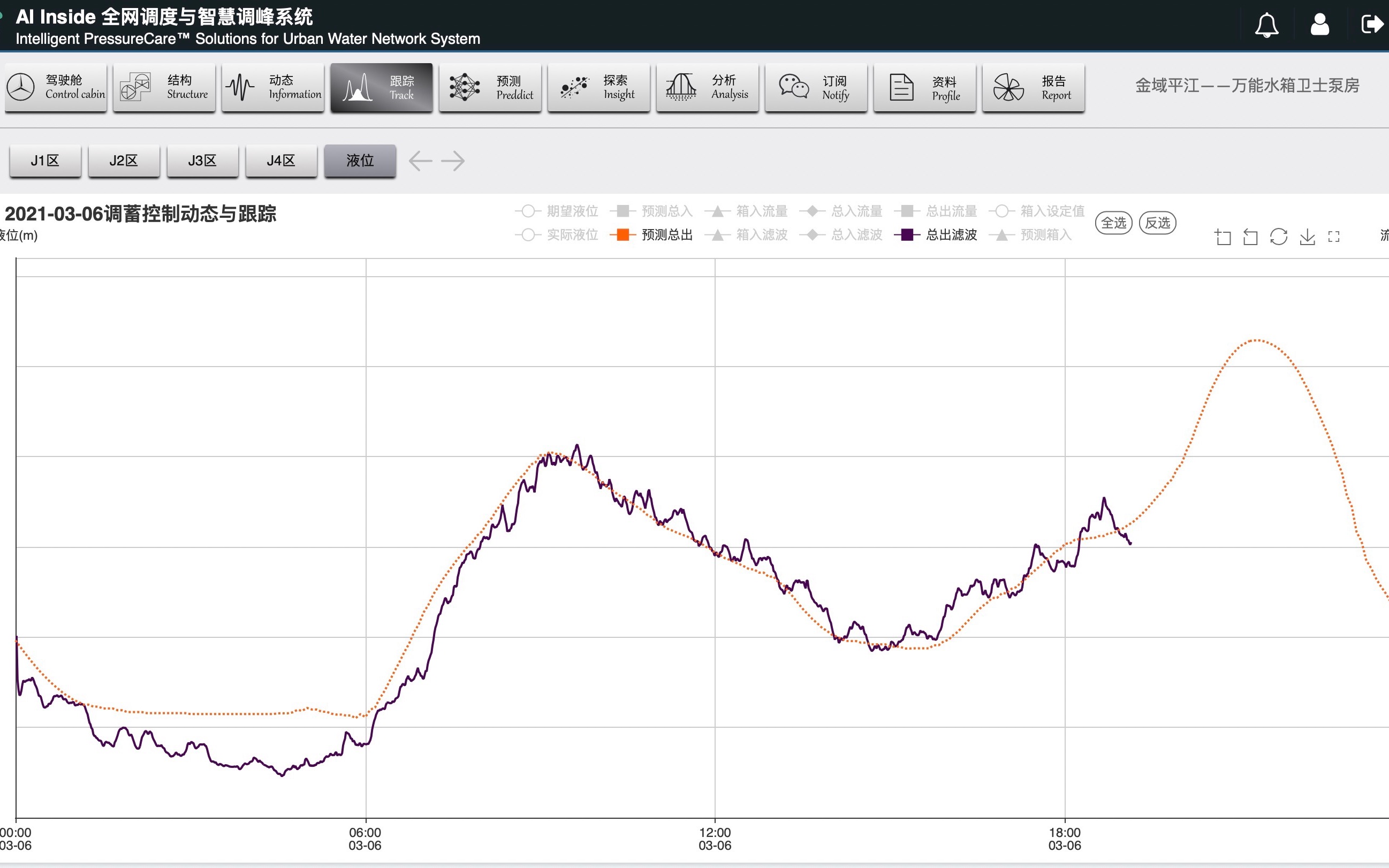Click the 全选 select-all button
The height and width of the screenshot is (868, 1389).
tap(1113, 223)
